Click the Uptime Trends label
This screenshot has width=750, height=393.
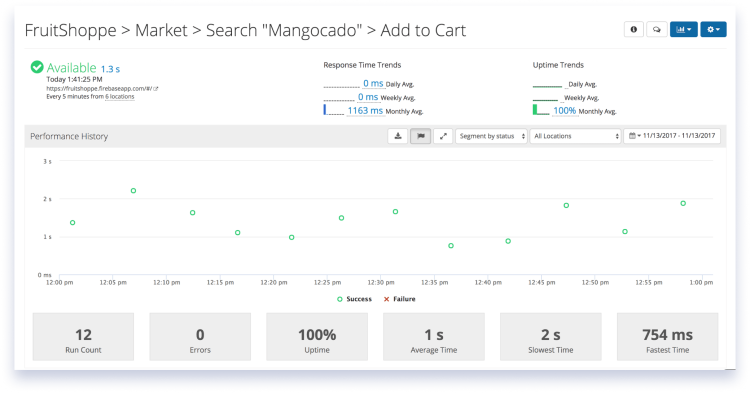click(558, 65)
